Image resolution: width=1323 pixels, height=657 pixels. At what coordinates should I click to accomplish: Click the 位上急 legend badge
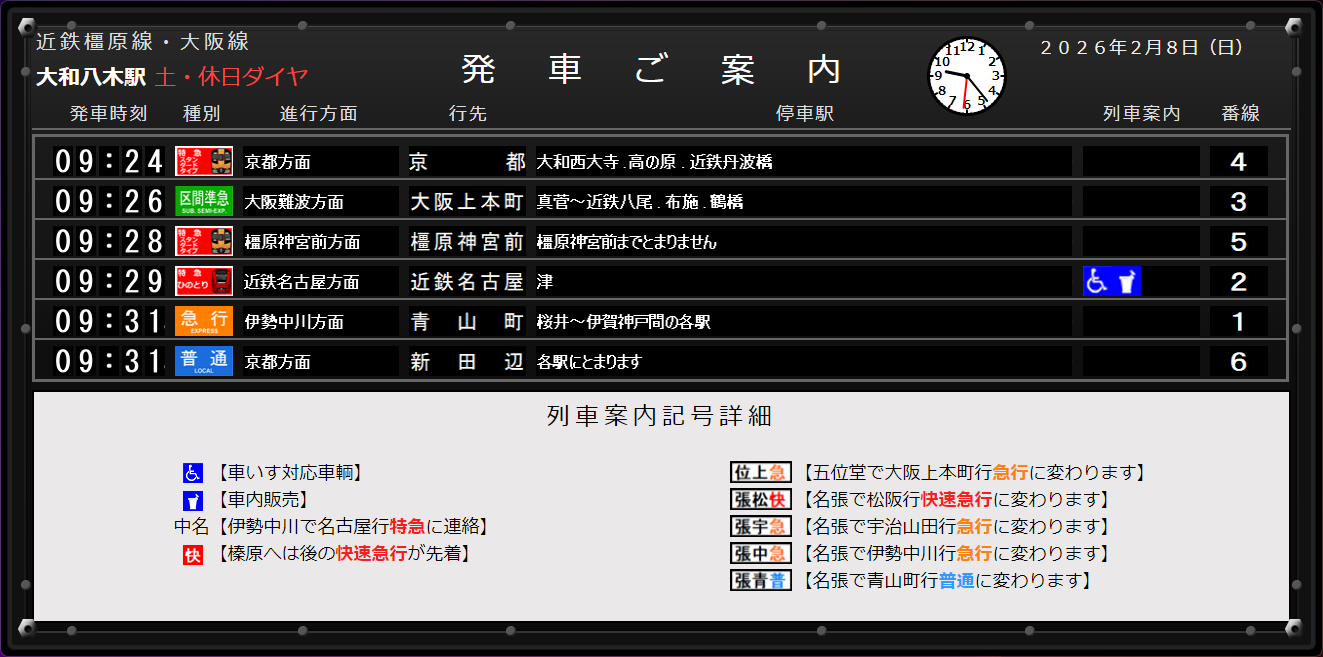click(760, 473)
